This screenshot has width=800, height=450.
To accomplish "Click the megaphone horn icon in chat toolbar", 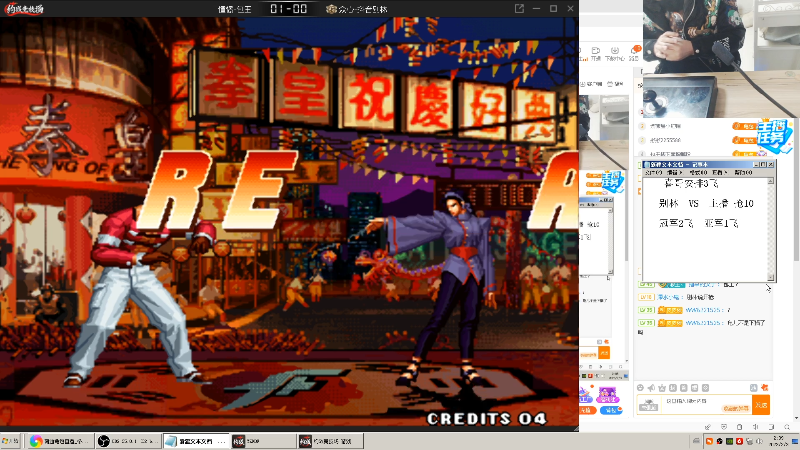I will click(651, 388).
